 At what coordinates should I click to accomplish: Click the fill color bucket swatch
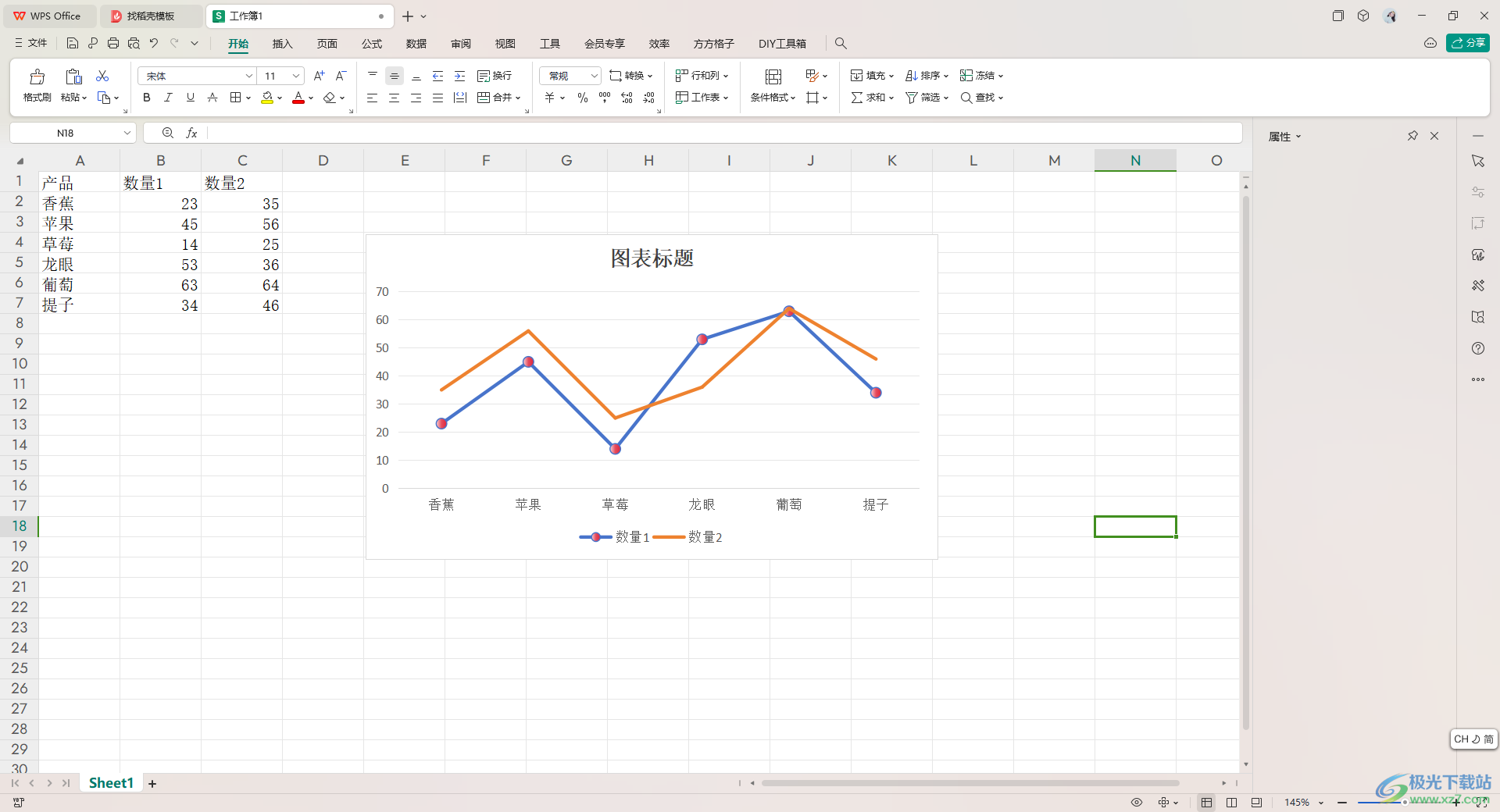click(x=267, y=98)
